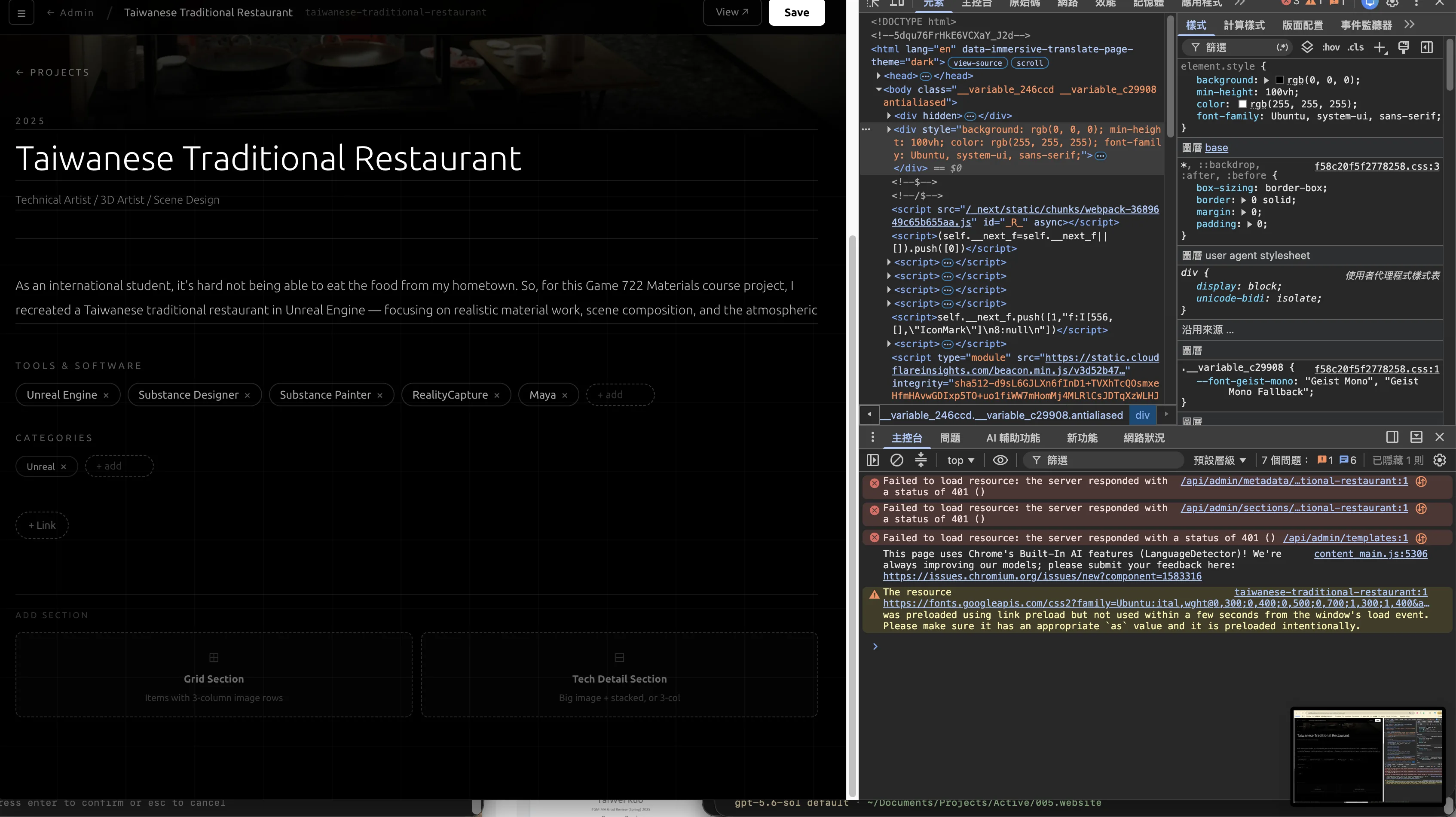The image size is (1456, 817).
Task: Go back to Admin via header link
Action: (x=70, y=12)
